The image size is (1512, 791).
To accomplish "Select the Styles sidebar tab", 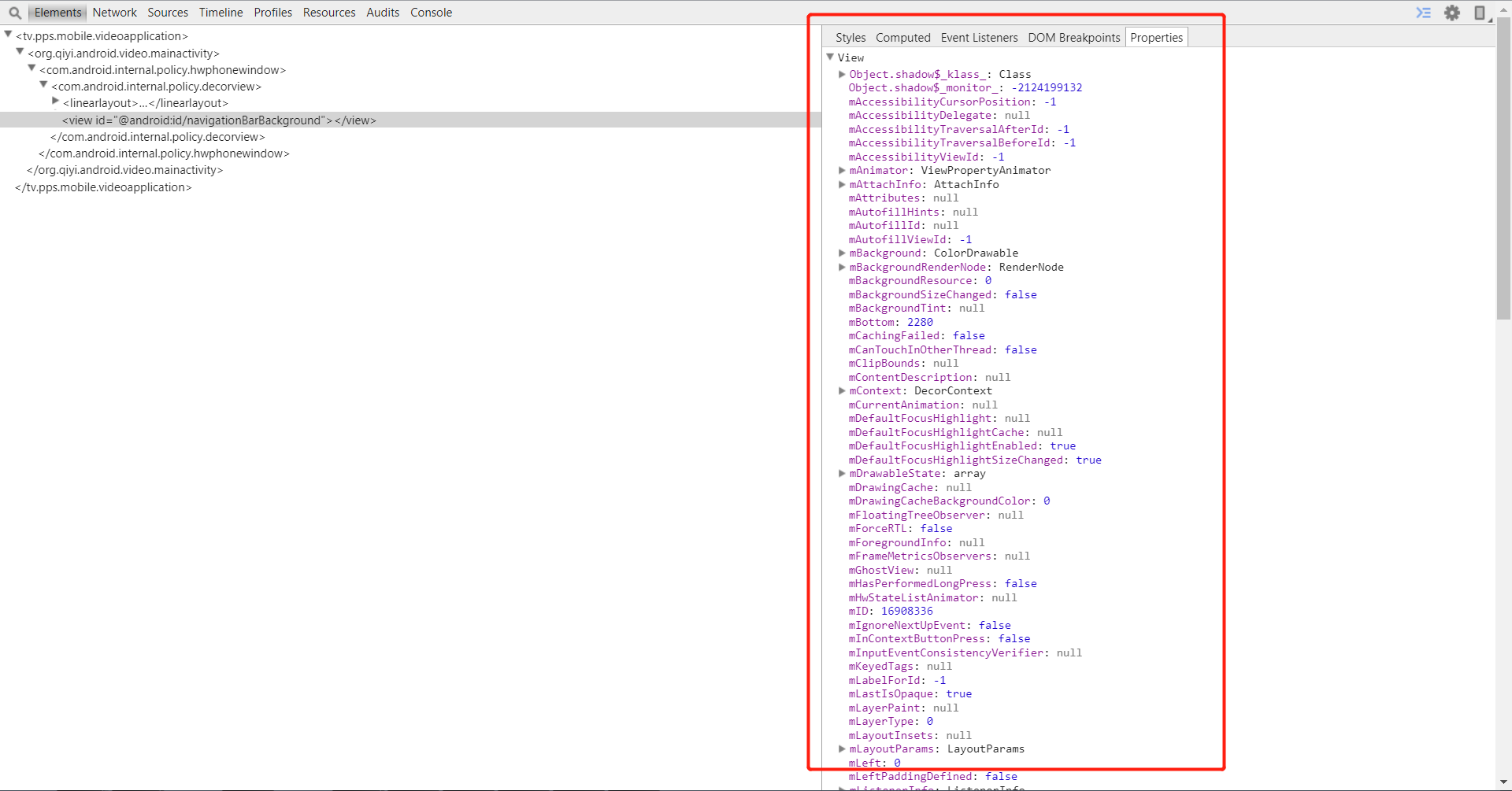I will [850, 38].
